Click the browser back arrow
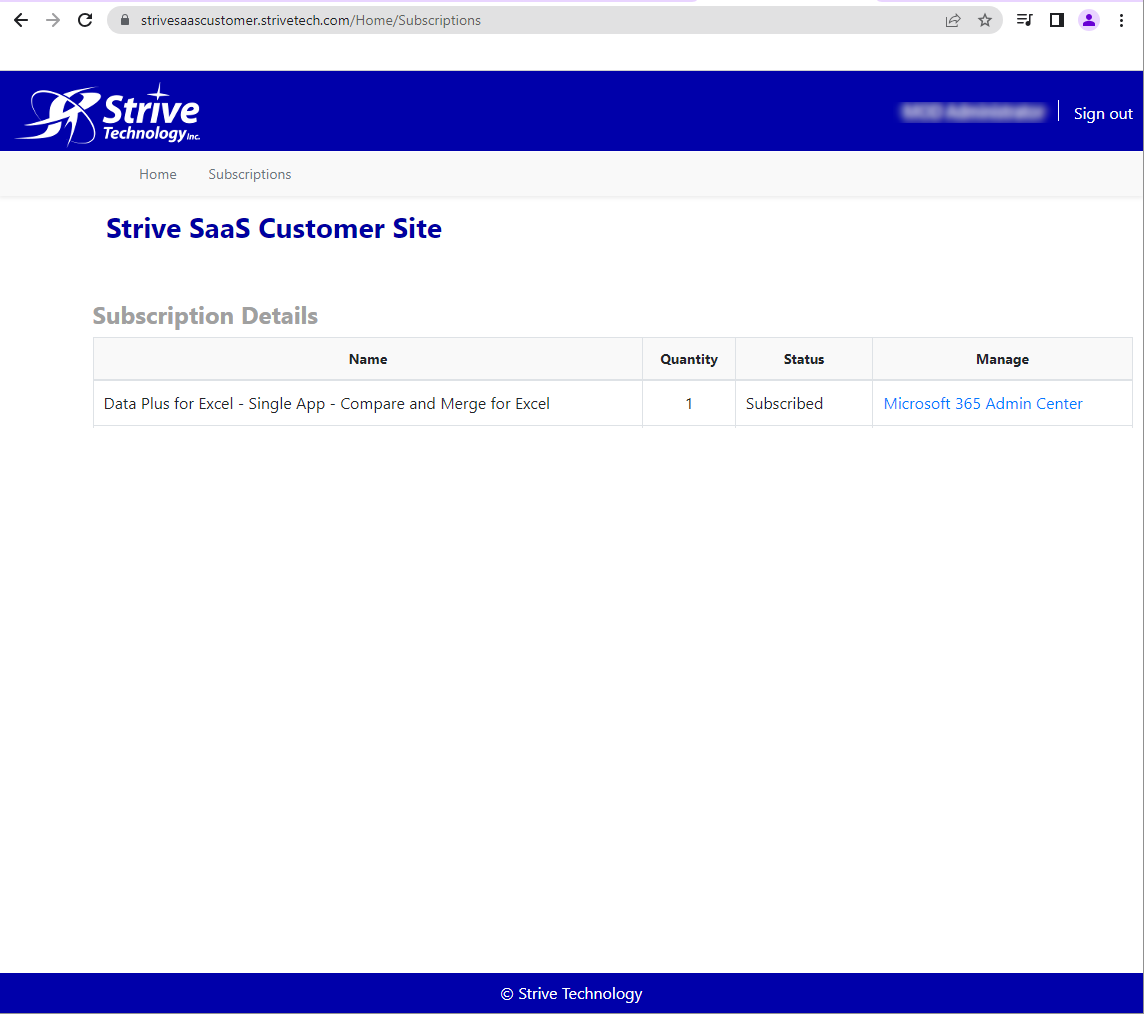The image size is (1144, 1014). [20, 20]
